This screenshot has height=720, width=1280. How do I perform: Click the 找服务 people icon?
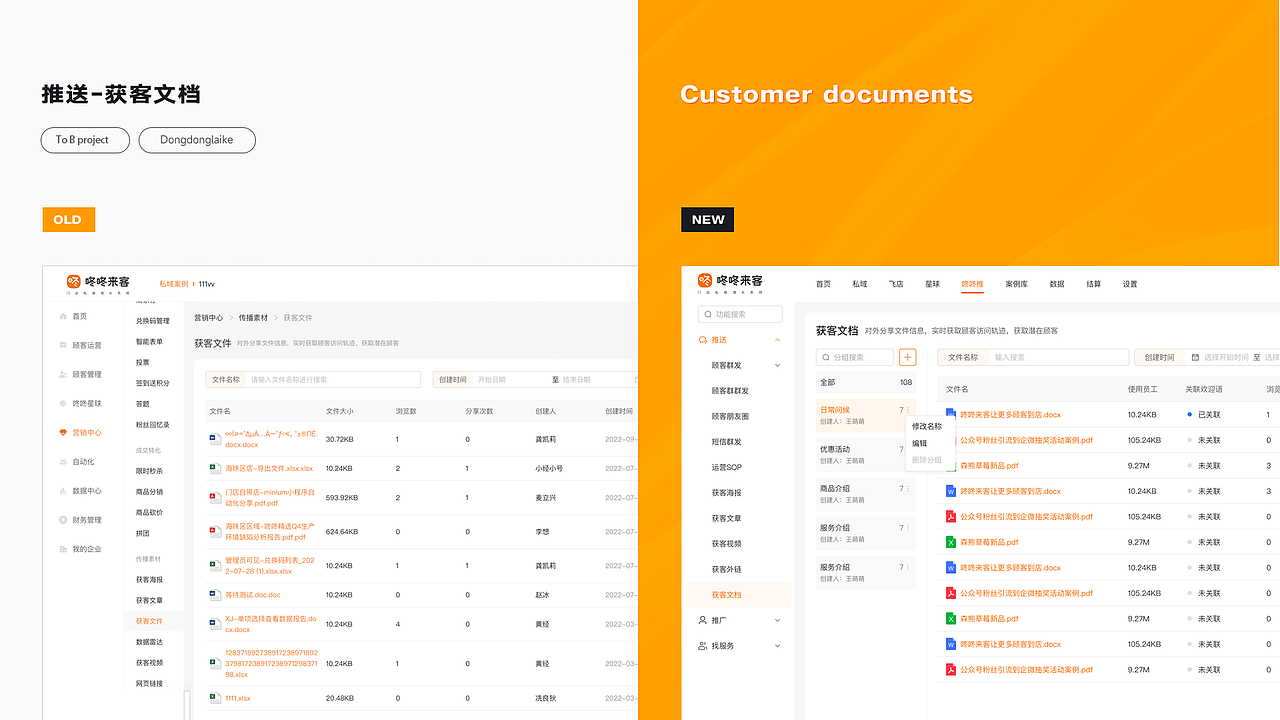point(703,646)
